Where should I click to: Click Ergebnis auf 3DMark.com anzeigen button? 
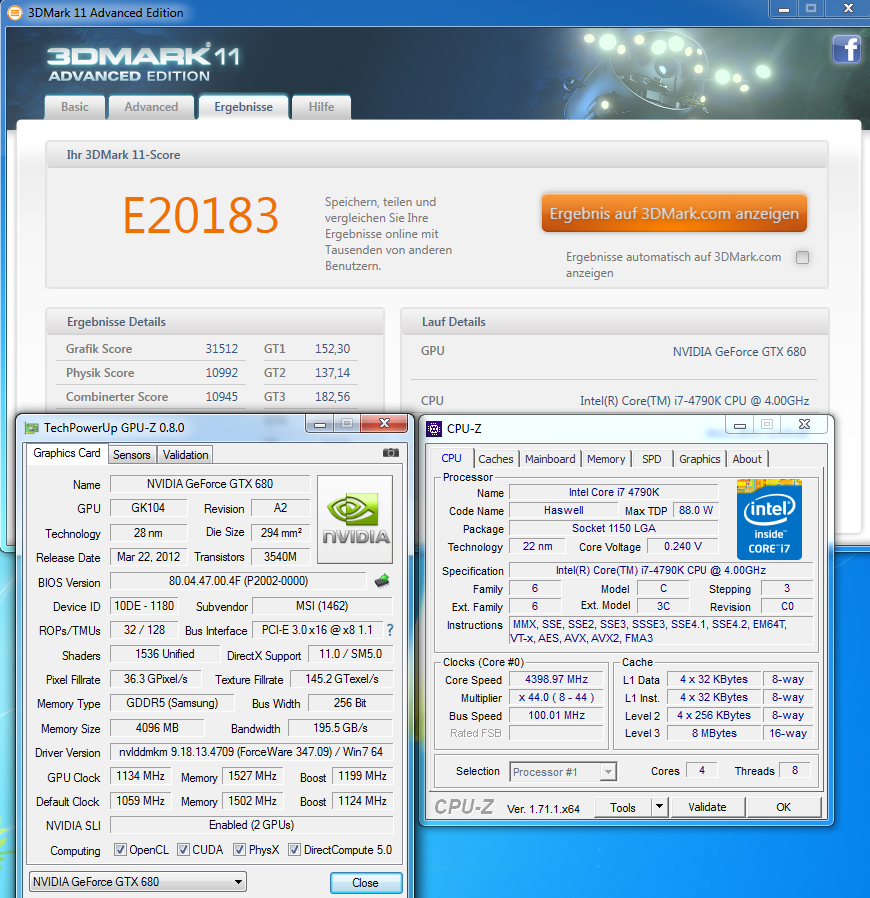pyautogui.click(x=674, y=214)
